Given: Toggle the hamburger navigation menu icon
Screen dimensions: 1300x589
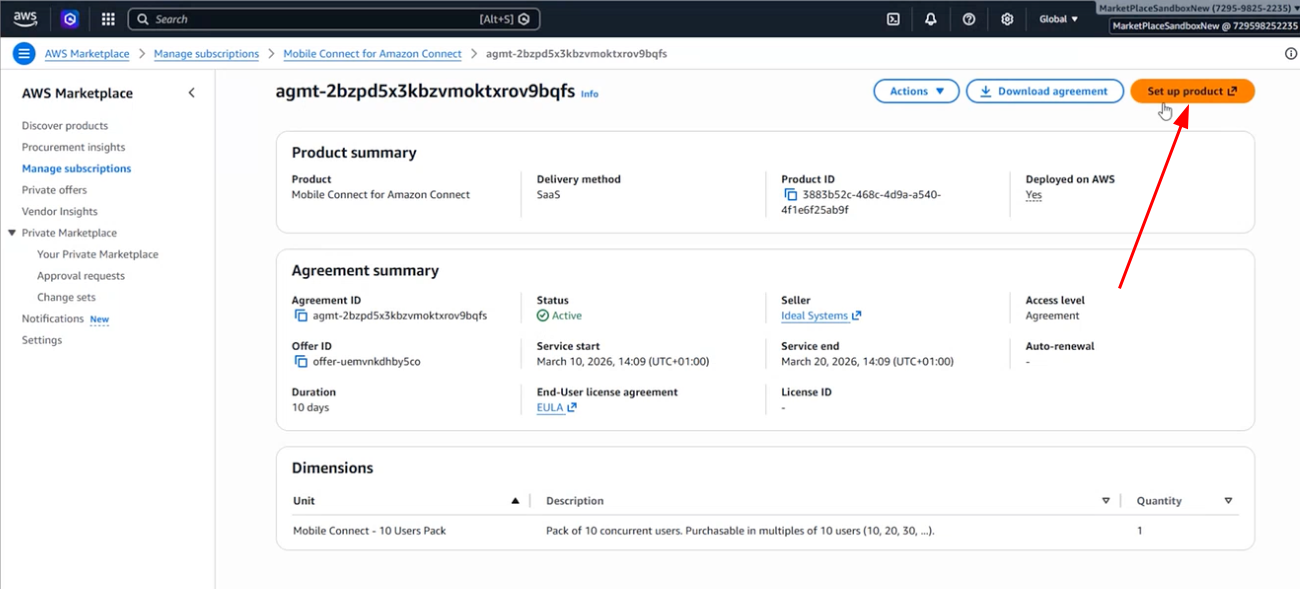Looking at the screenshot, I should coord(25,54).
